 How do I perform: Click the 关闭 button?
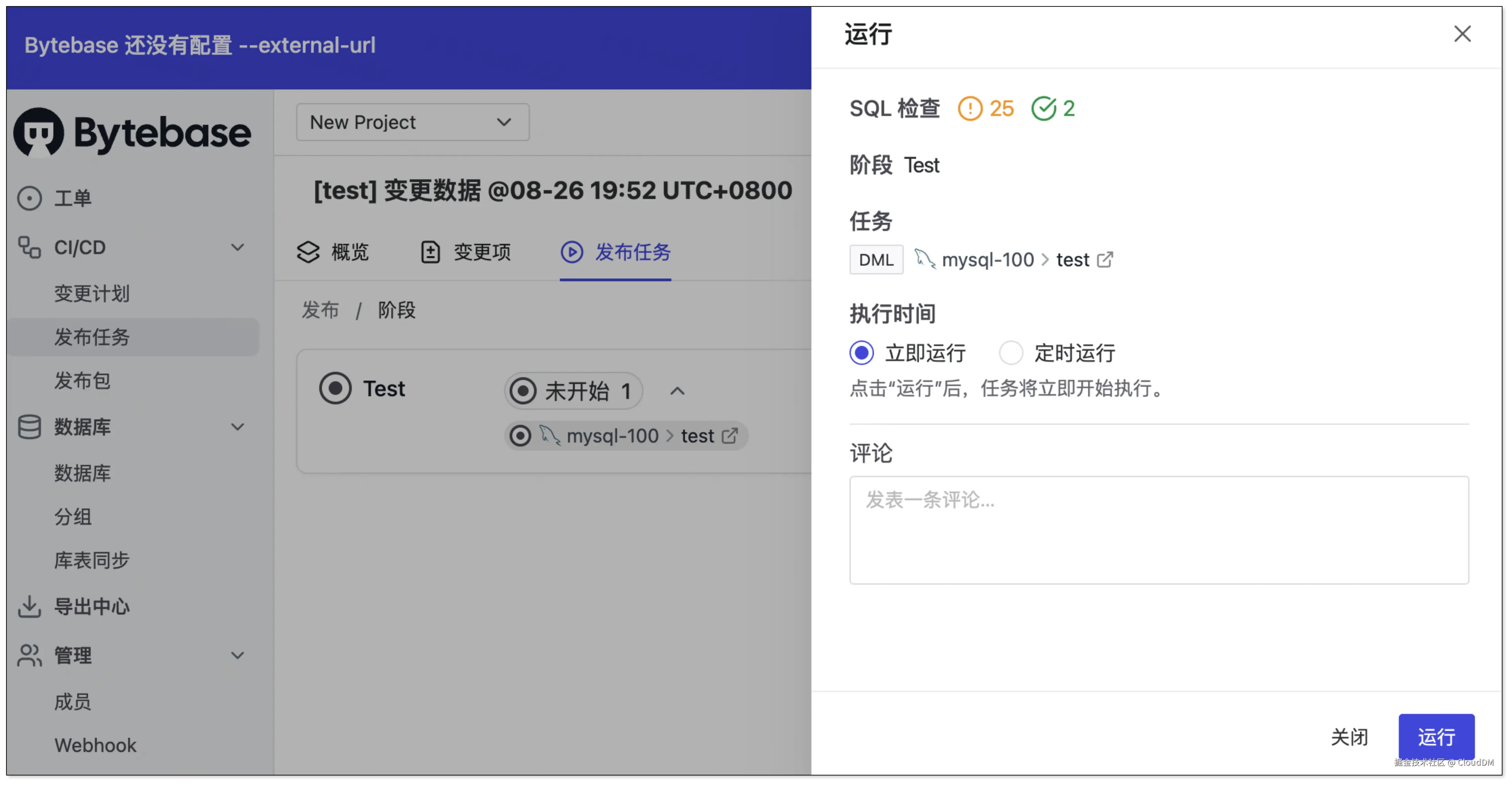(x=1349, y=736)
